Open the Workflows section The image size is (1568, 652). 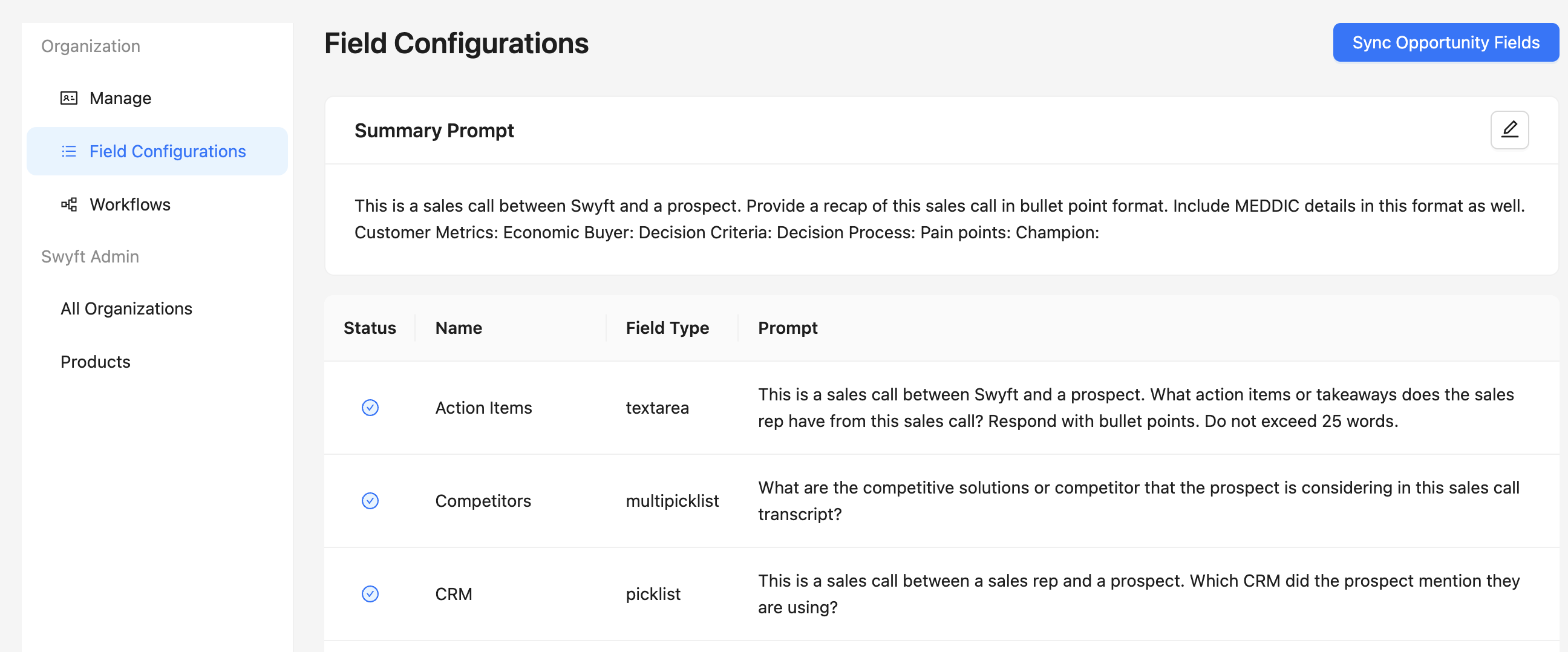129,204
